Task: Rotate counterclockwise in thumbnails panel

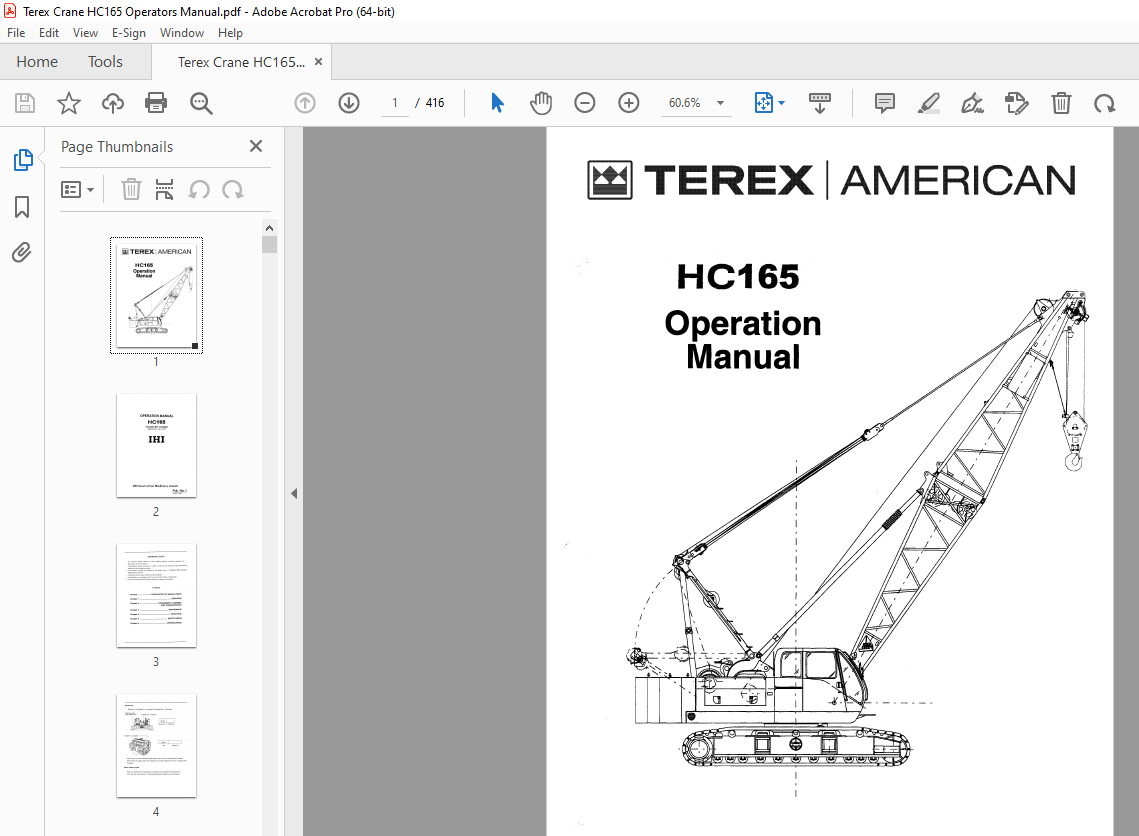Action: point(199,190)
